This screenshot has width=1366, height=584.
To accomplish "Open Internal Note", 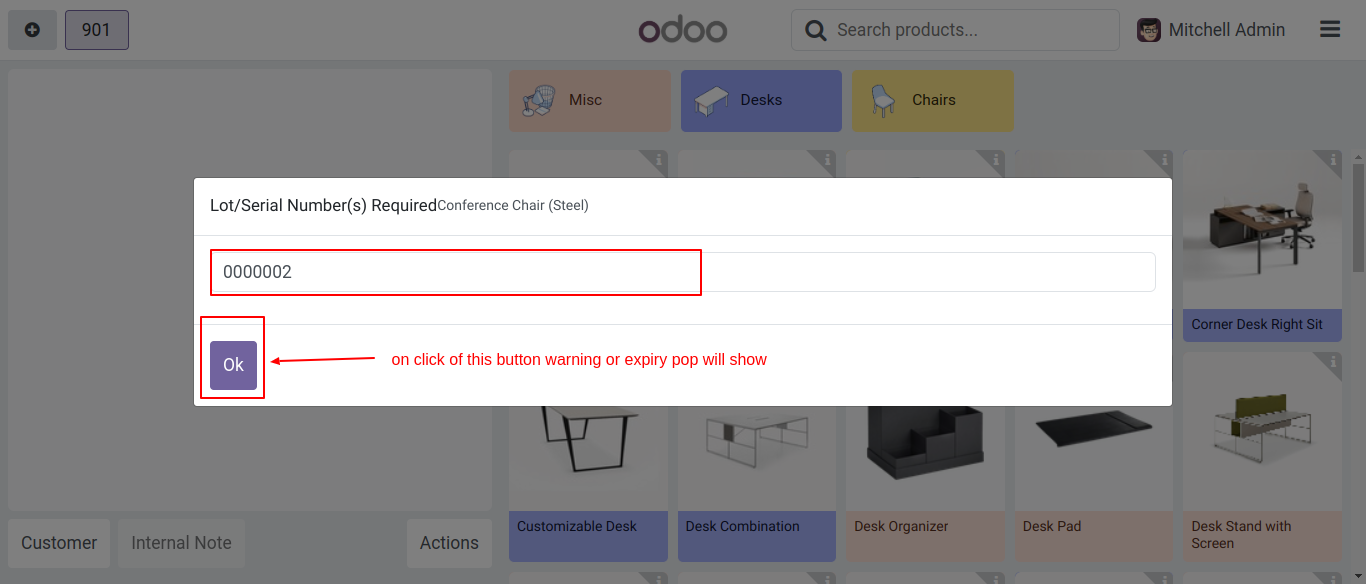I will 181,543.
